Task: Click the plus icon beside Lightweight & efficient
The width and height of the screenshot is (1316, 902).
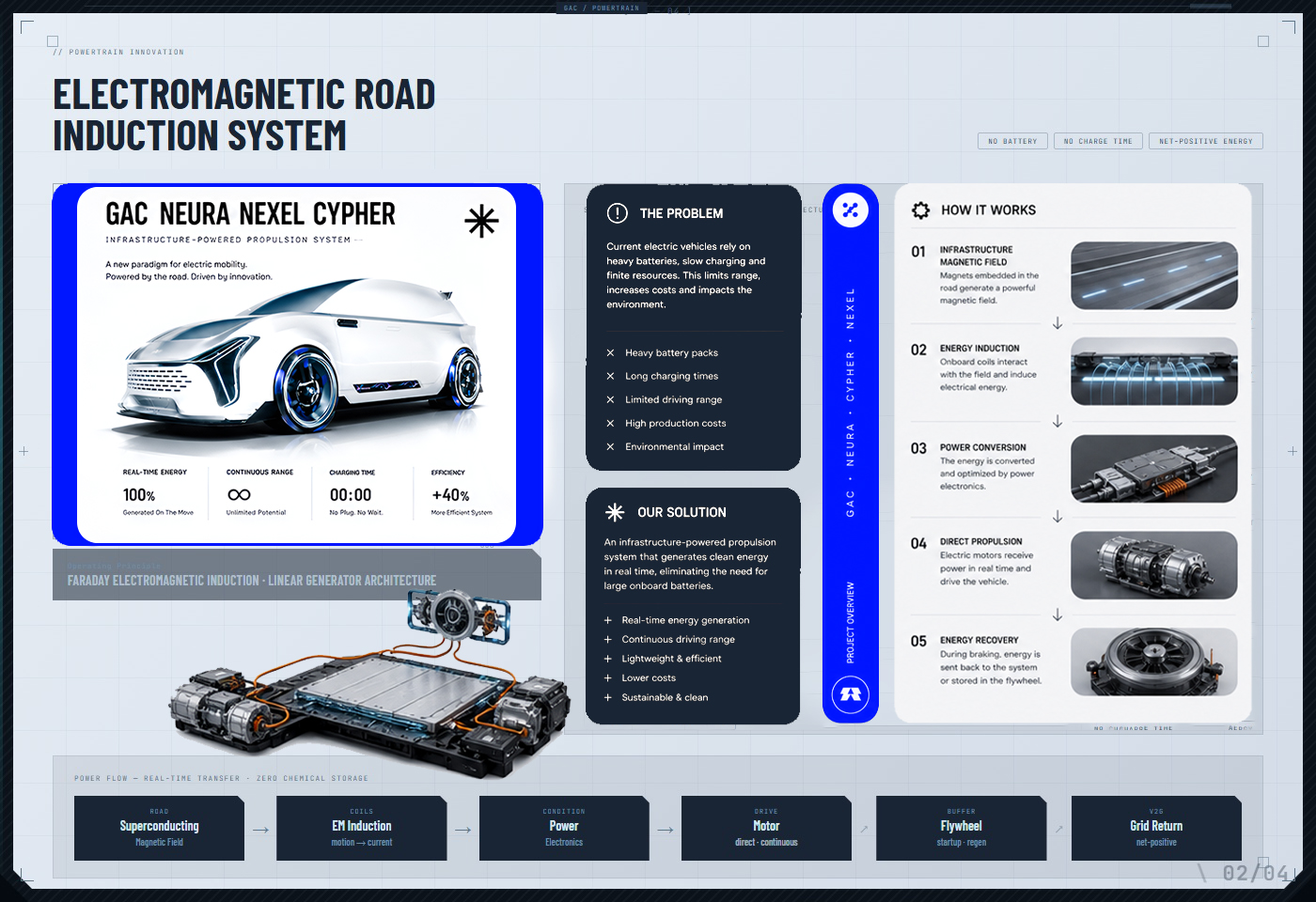Action: coord(608,659)
